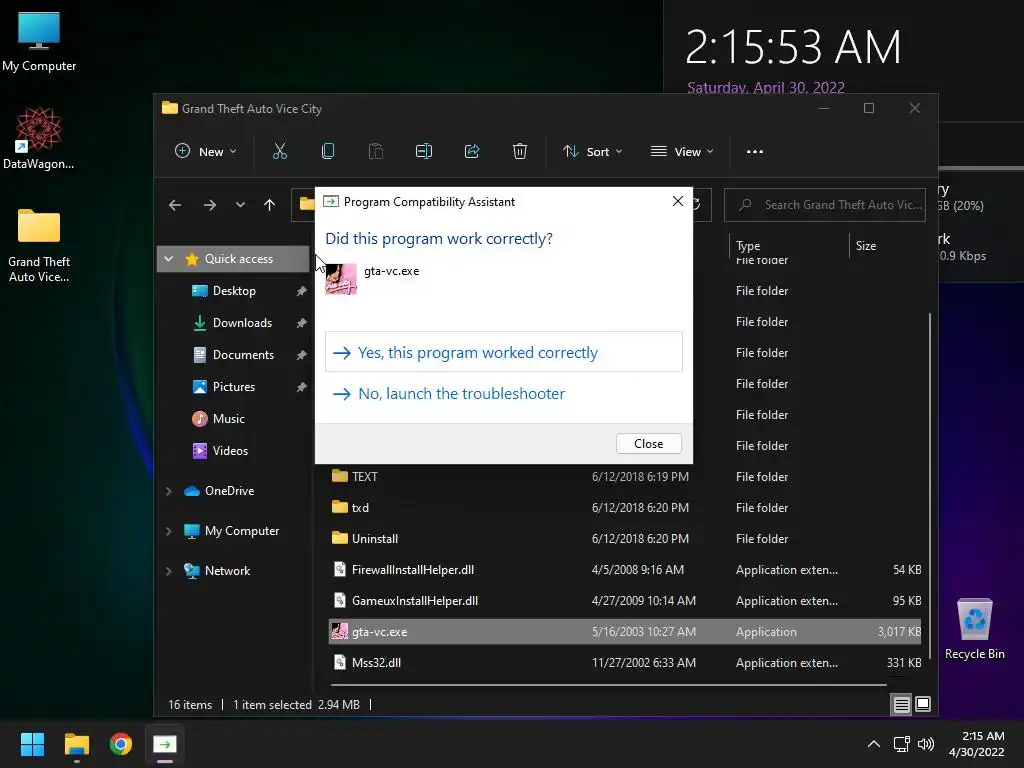Select Documents in Quick access

click(x=243, y=355)
